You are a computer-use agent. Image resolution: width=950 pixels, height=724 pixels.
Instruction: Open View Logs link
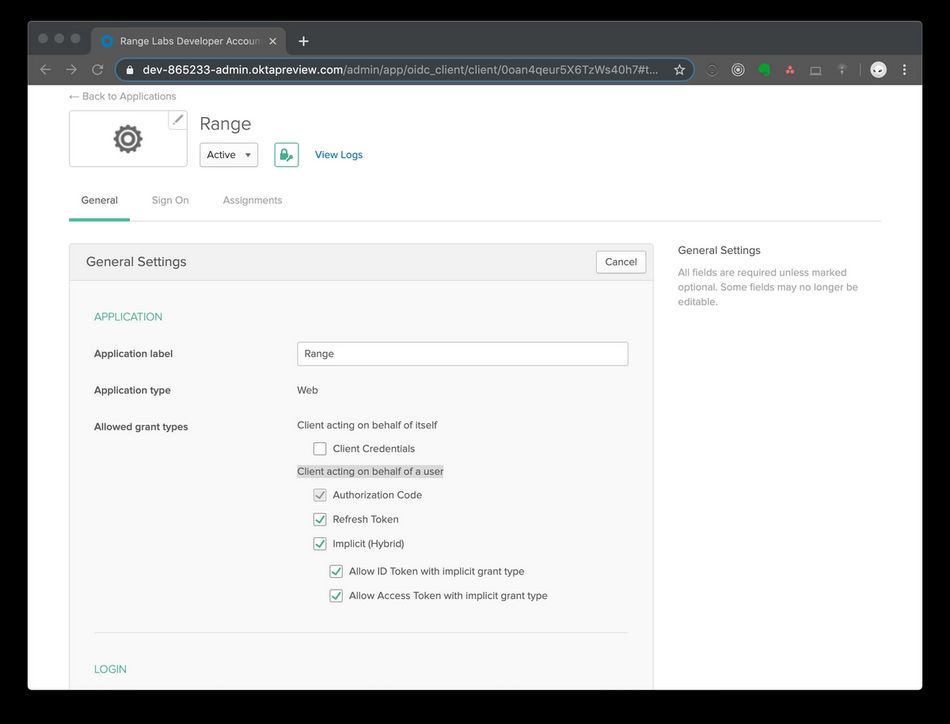pyautogui.click(x=339, y=154)
